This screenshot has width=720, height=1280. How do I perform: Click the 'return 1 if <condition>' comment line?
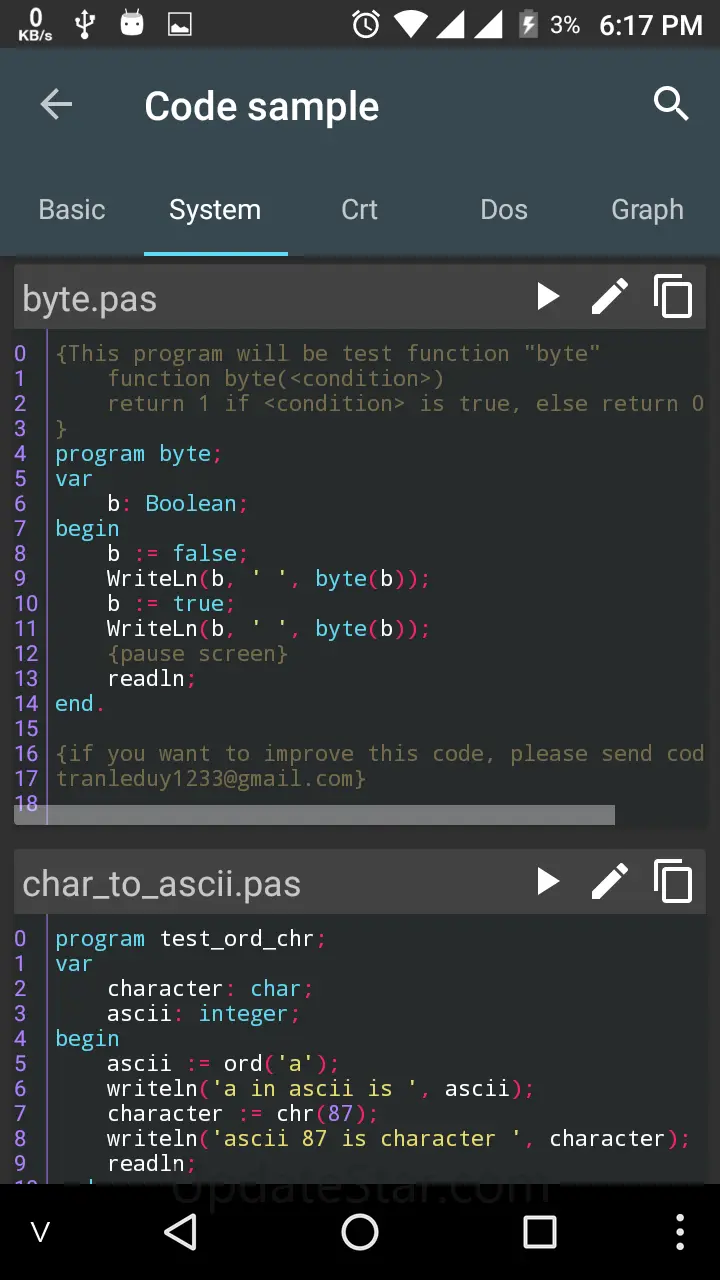pyautogui.click(x=406, y=404)
